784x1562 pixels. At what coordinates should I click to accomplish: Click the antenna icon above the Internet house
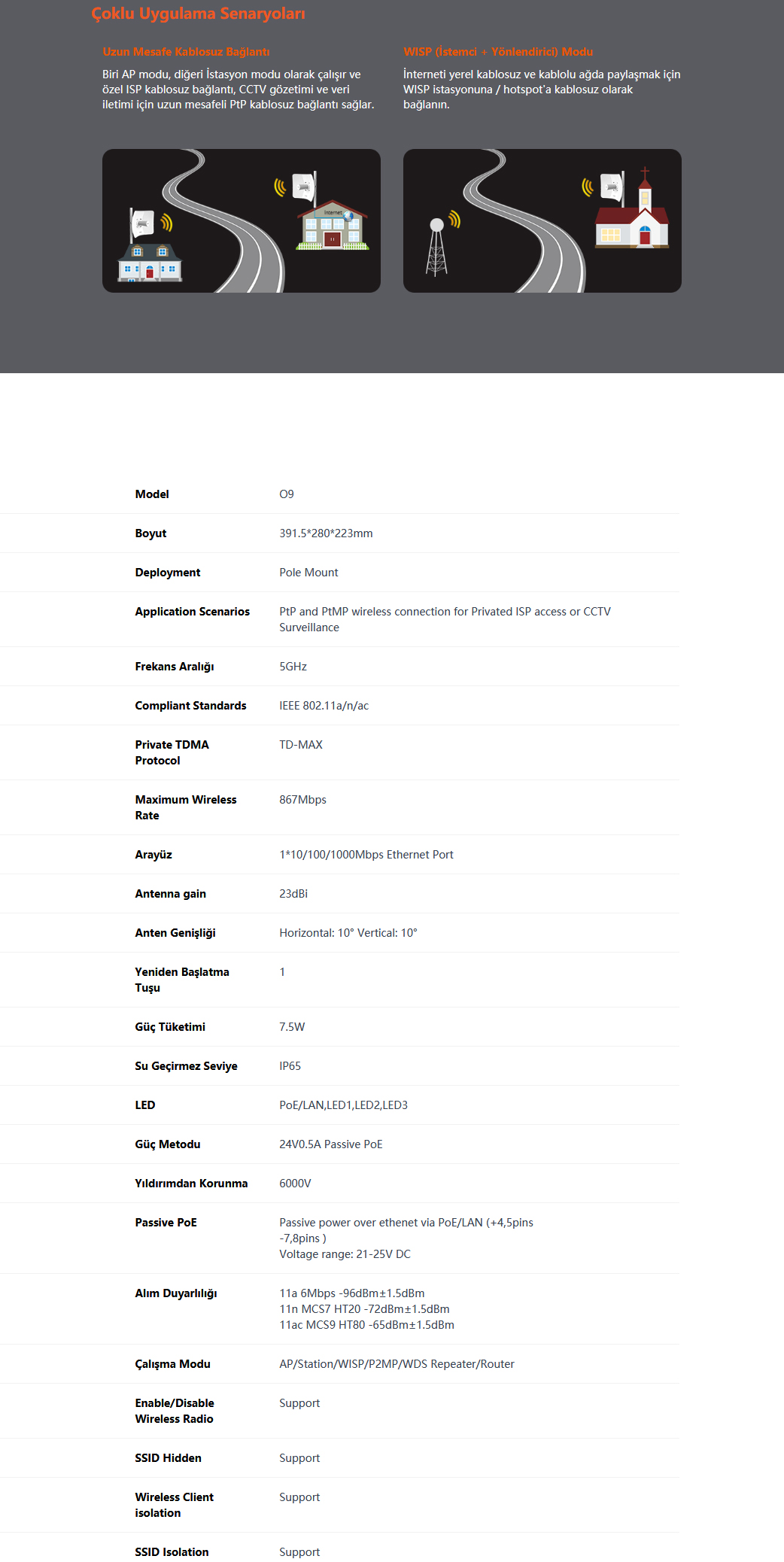pos(304,186)
